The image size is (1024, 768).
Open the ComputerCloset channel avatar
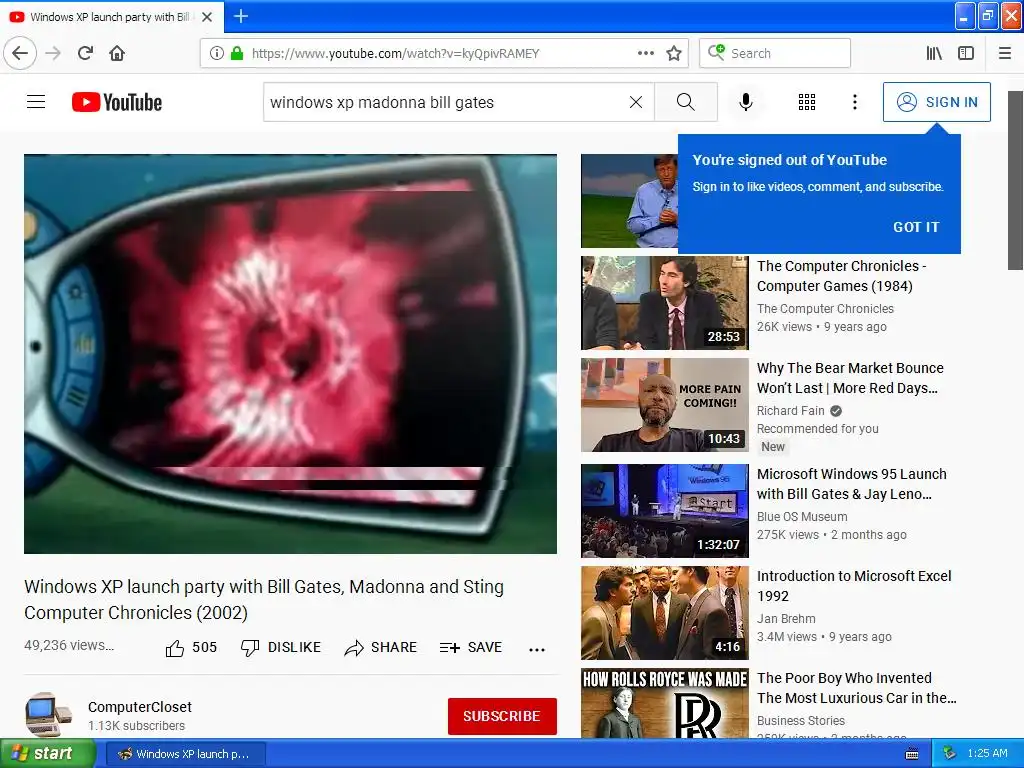[48, 714]
